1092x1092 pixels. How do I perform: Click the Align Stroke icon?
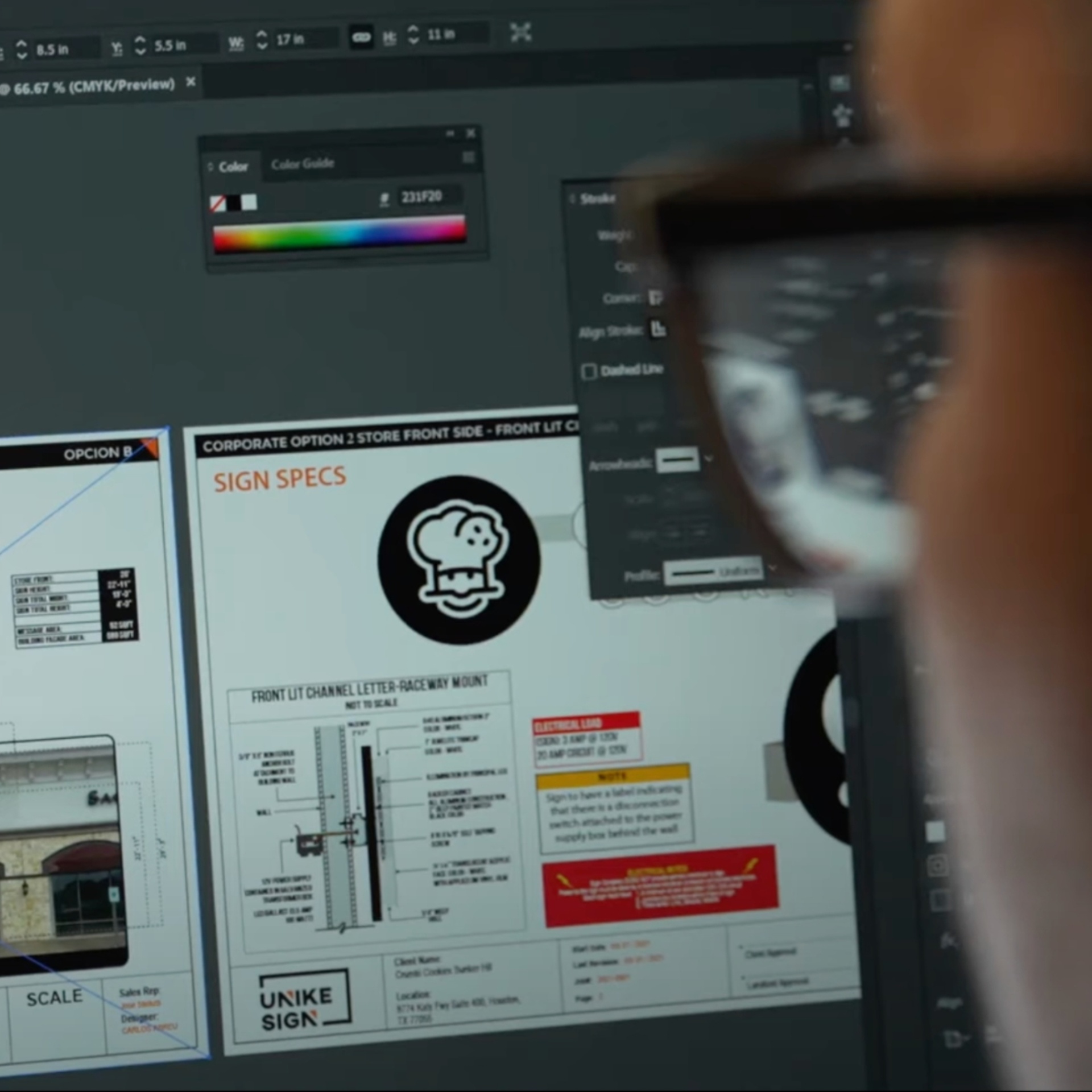coord(658,329)
